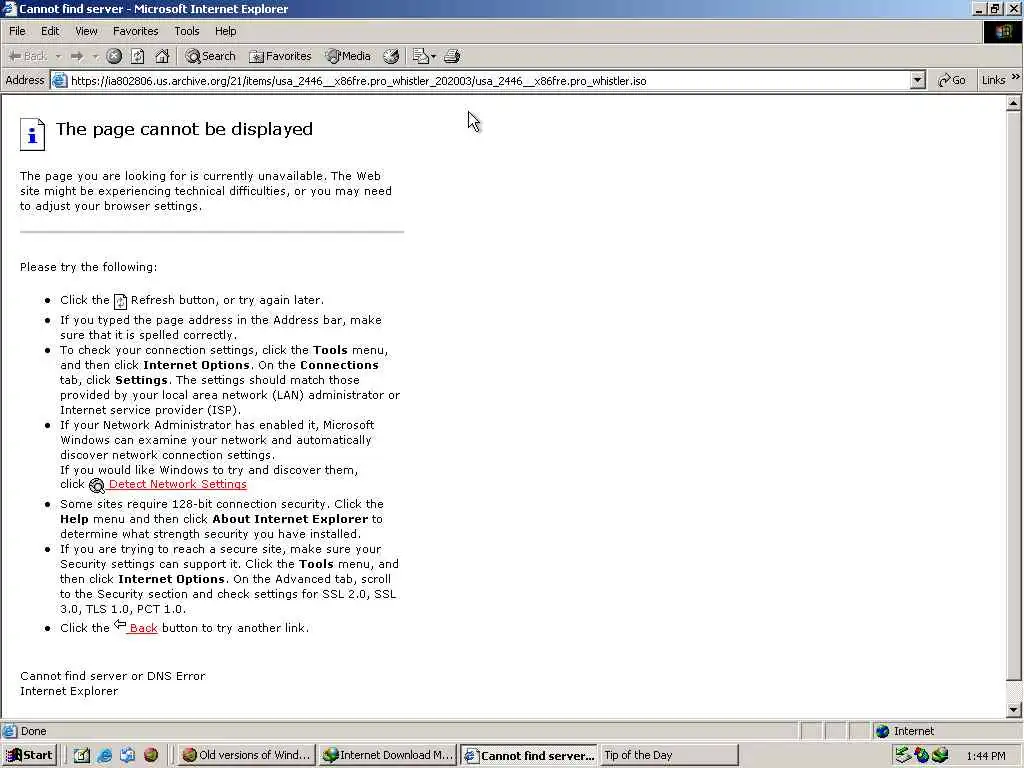Expand the Mail options dropdown arrow
The image size is (1024, 768).
434,56
